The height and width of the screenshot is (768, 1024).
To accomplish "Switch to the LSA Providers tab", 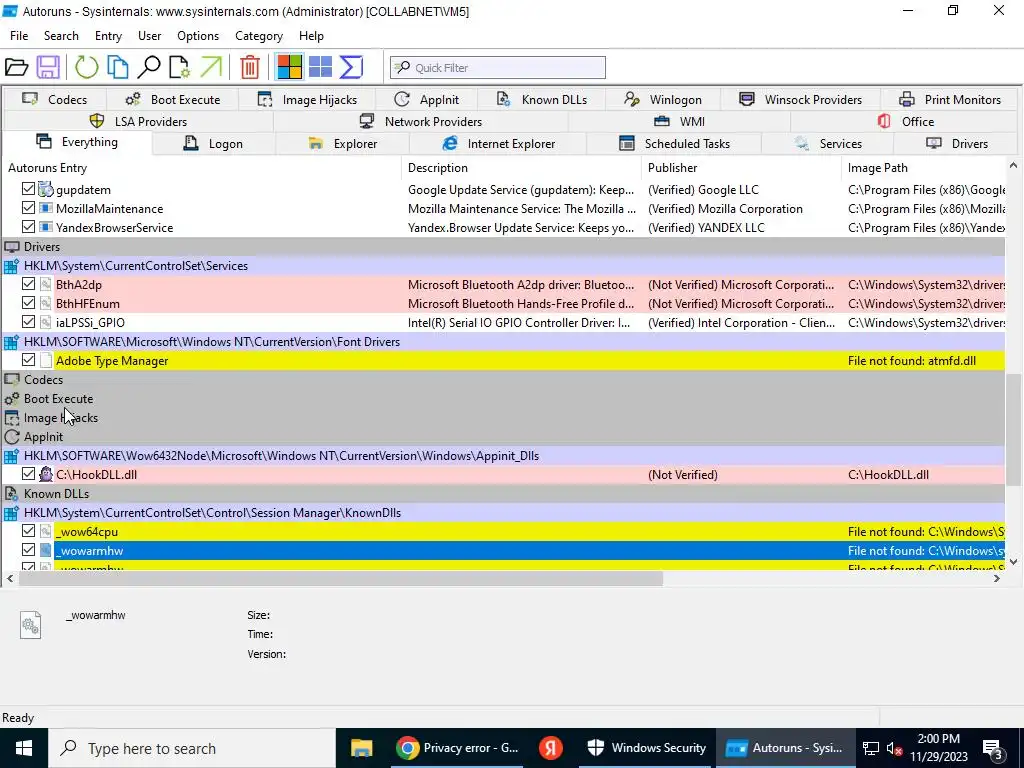I will 138,121.
